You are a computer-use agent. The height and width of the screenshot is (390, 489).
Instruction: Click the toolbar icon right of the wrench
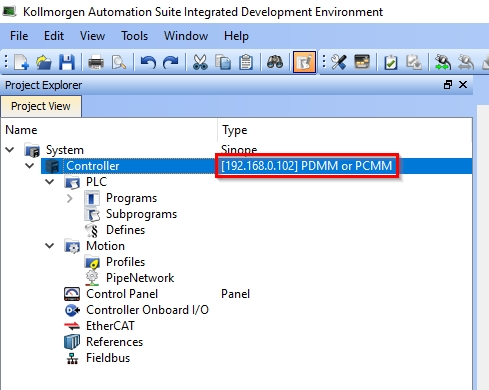tap(362, 62)
